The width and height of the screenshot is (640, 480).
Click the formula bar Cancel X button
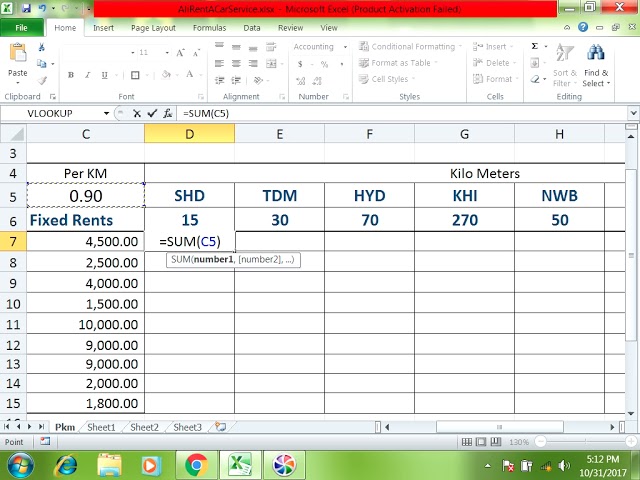[137, 113]
